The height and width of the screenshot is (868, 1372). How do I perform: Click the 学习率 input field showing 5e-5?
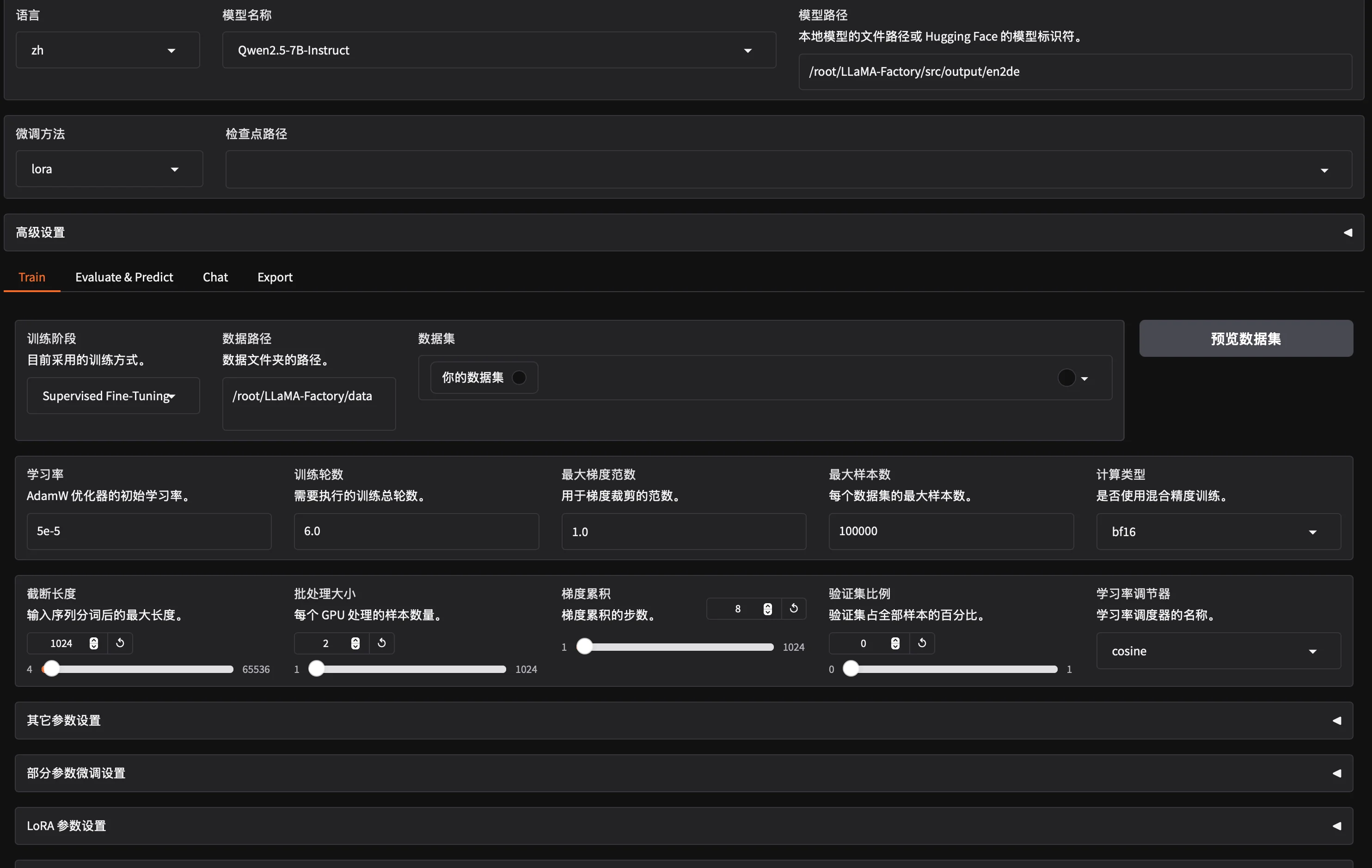click(x=149, y=532)
